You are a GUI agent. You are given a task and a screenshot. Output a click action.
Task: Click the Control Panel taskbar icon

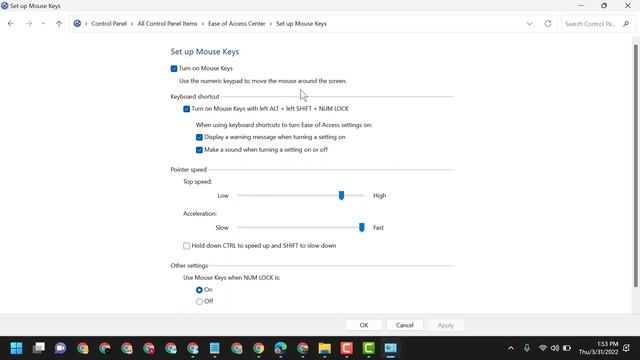point(391,348)
